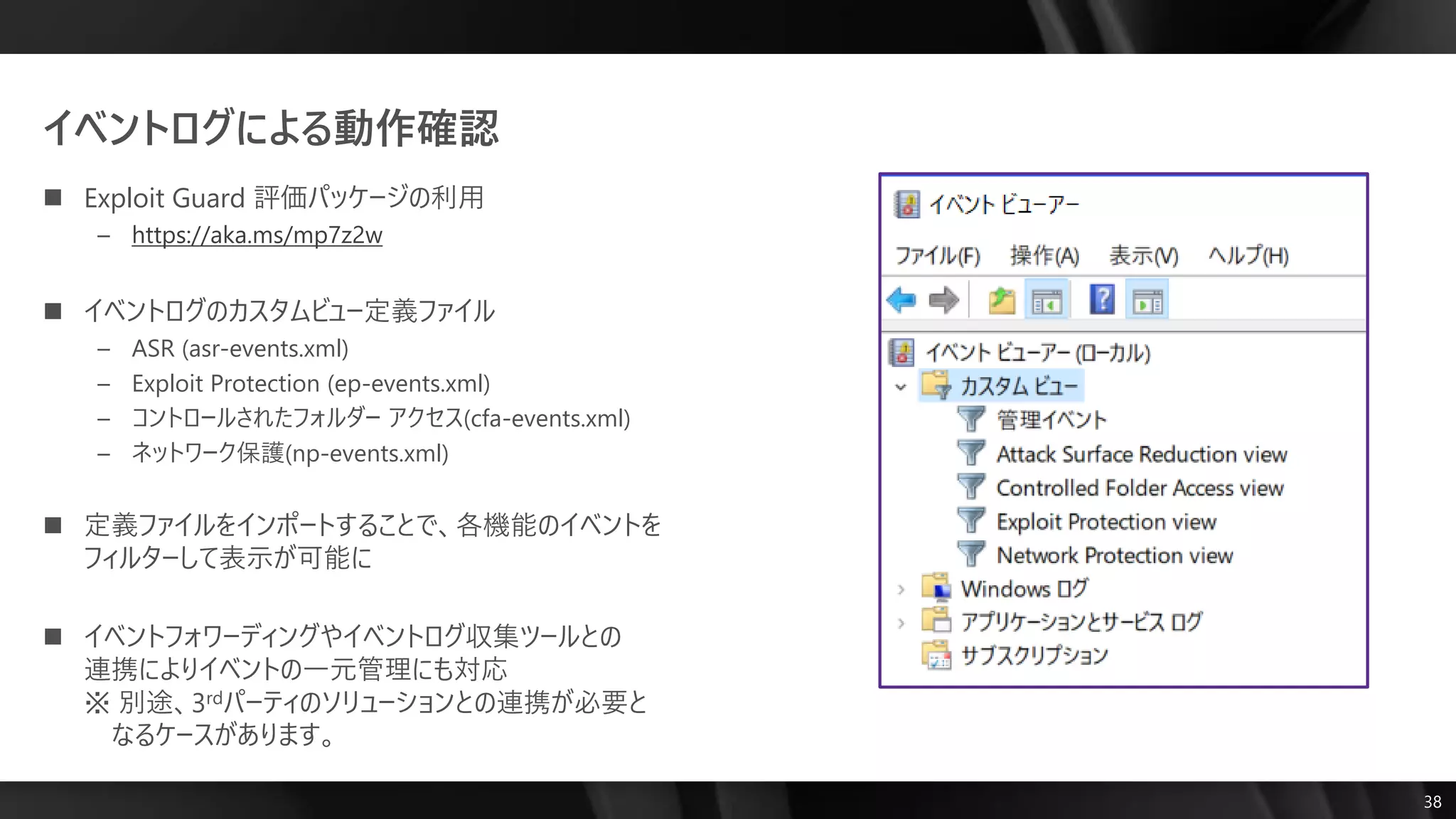This screenshot has width=1456, height=819.
Task: Click the slide title イベントログによる動作確認
Action: click(271, 128)
